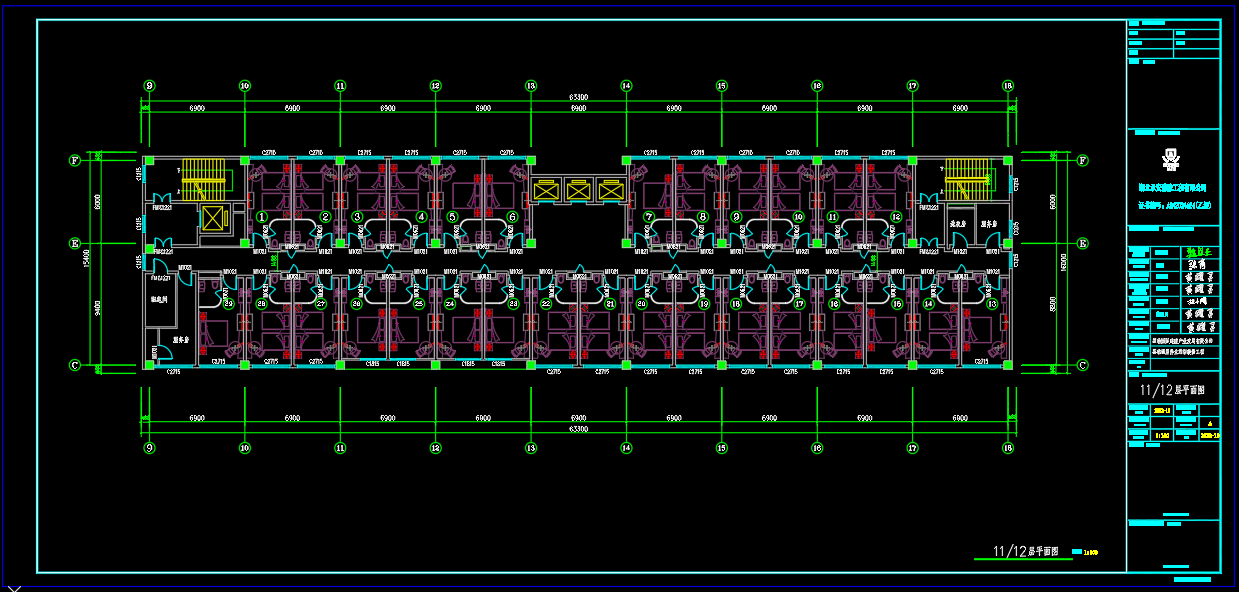
Task: Click the leftmost elevator symbol in the corridor
Action: 547,190
